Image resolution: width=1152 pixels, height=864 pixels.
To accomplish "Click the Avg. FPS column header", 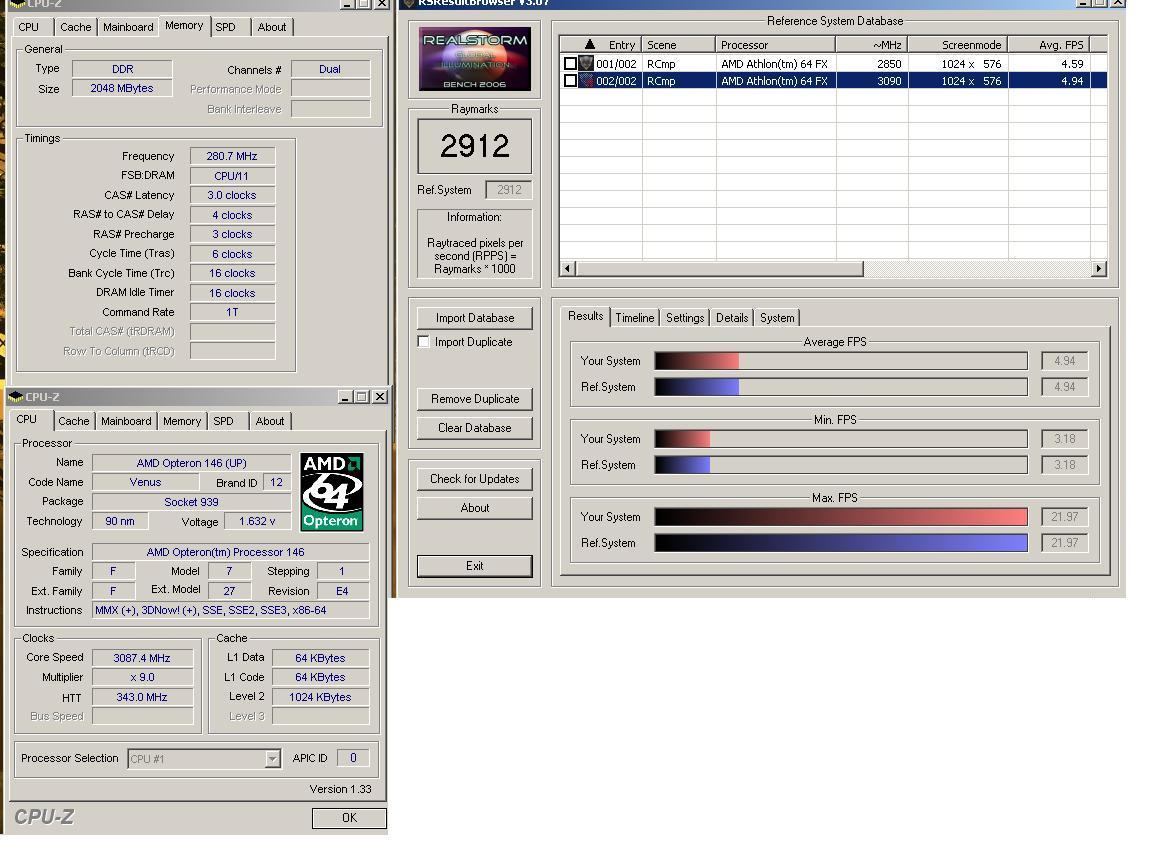I will (x=1049, y=44).
